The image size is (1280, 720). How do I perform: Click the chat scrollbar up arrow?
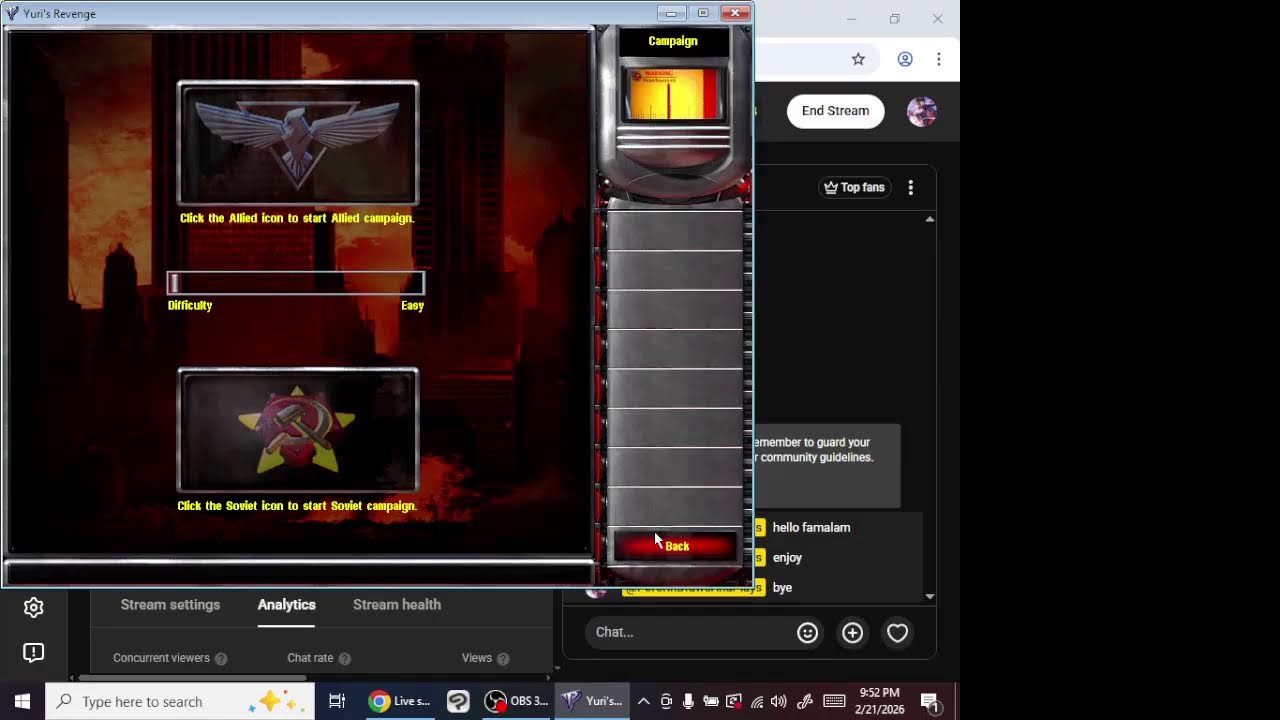tap(930, 219)
